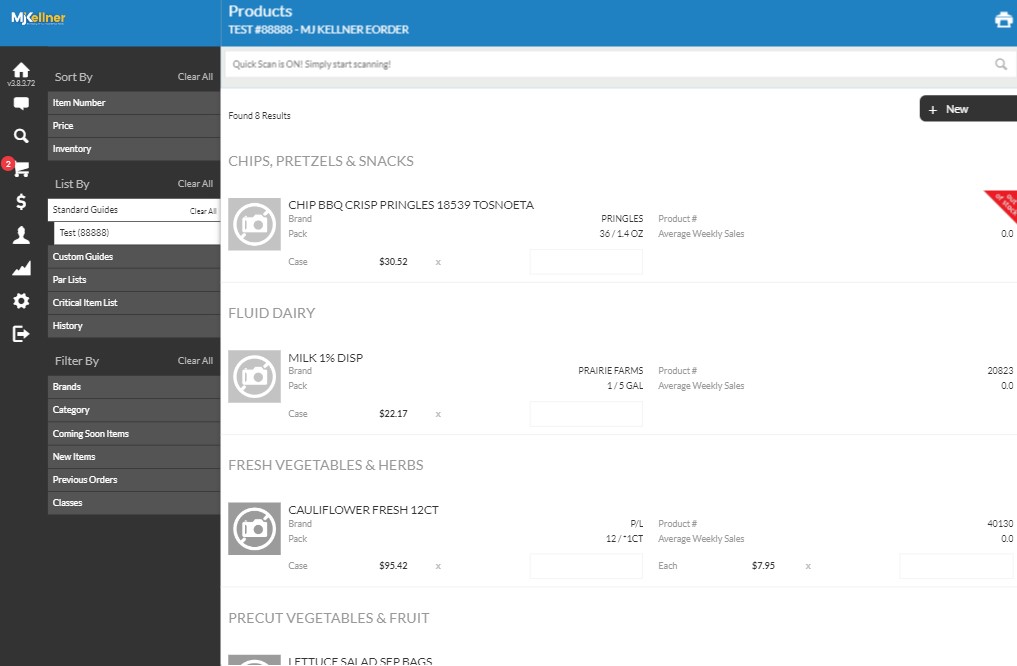Image resolution: width=1017 pixels, height=666 pixels.
Task: Expand the Category filter
Action: click(134, 410)
